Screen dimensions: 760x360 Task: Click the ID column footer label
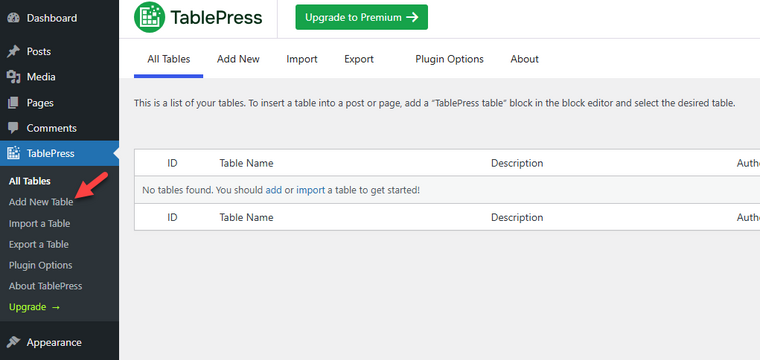[173, 218]
